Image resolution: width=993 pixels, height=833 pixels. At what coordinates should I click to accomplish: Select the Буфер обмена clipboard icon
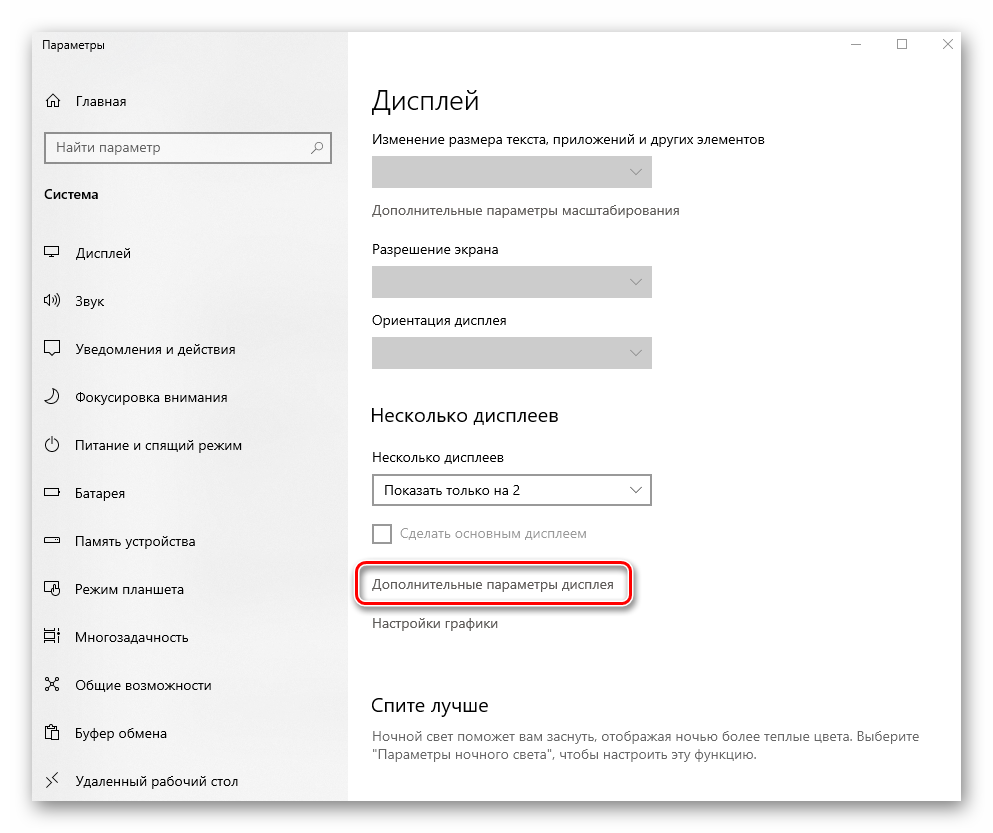pos(53,733)
